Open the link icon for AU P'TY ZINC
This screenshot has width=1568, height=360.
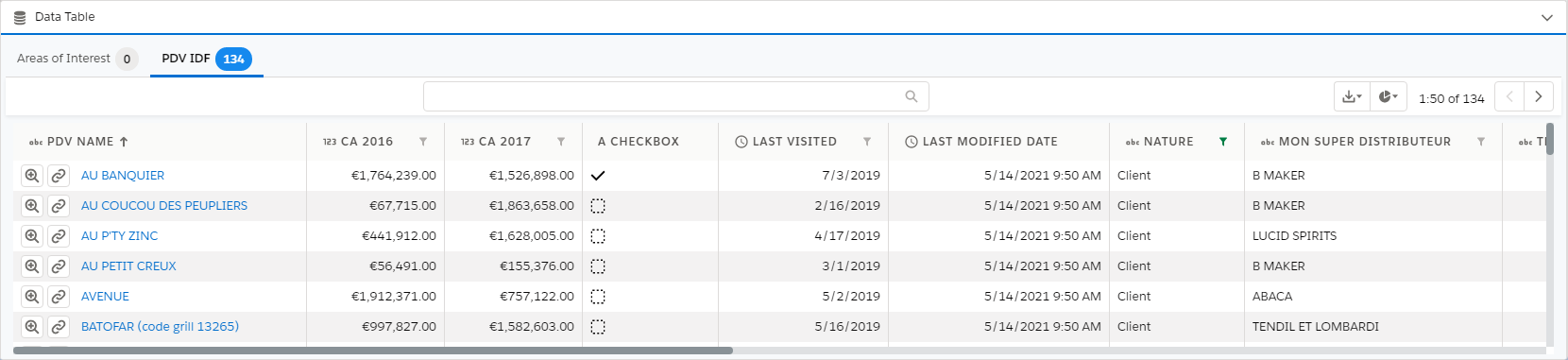tap(59, 236)
